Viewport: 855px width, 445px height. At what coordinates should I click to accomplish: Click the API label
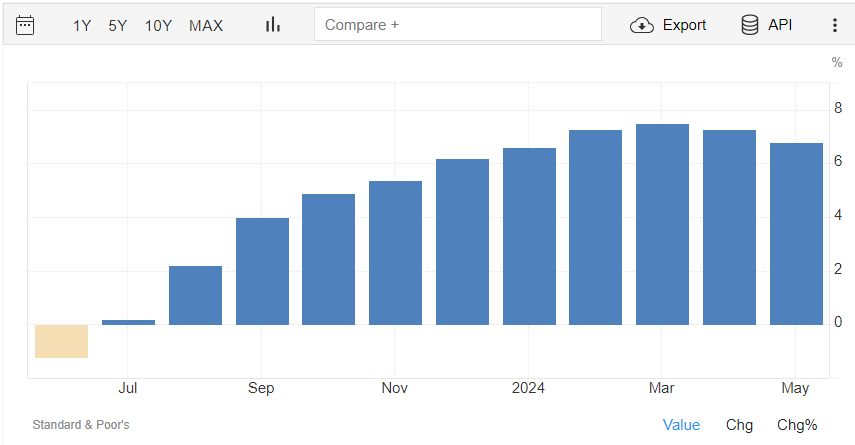coord(780,25)
